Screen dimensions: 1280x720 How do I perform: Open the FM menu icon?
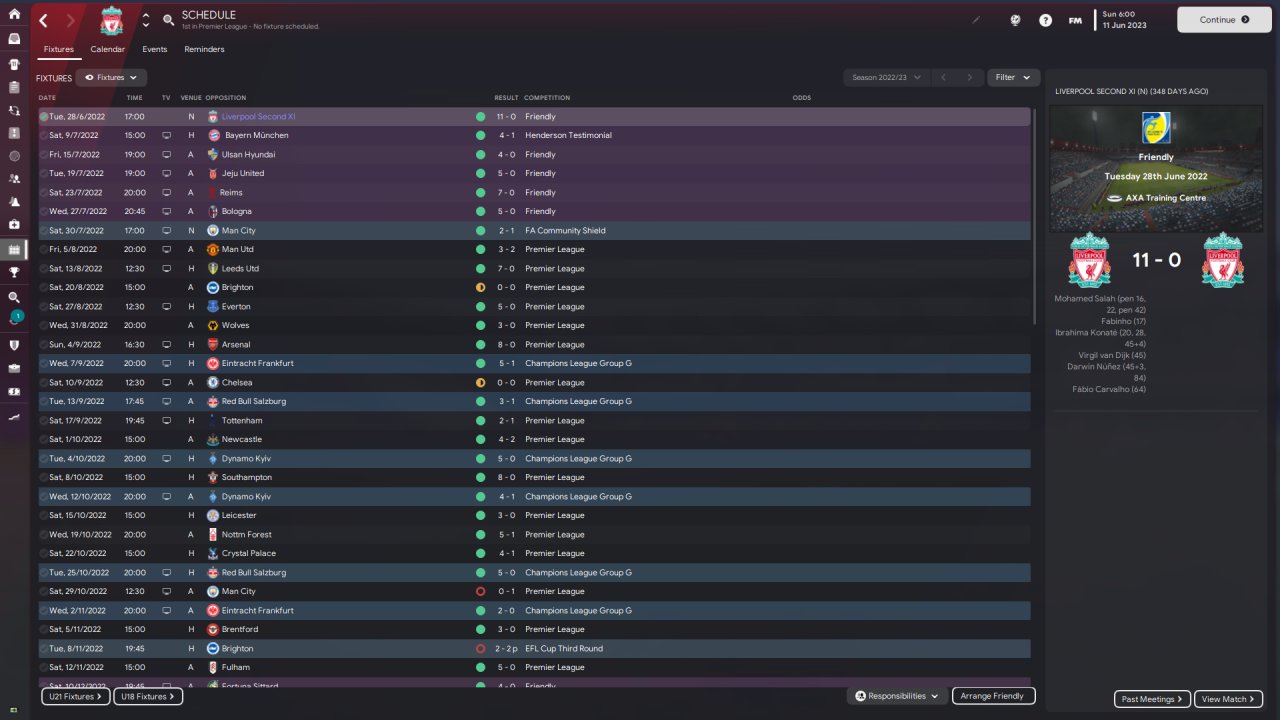[1075, 20]
